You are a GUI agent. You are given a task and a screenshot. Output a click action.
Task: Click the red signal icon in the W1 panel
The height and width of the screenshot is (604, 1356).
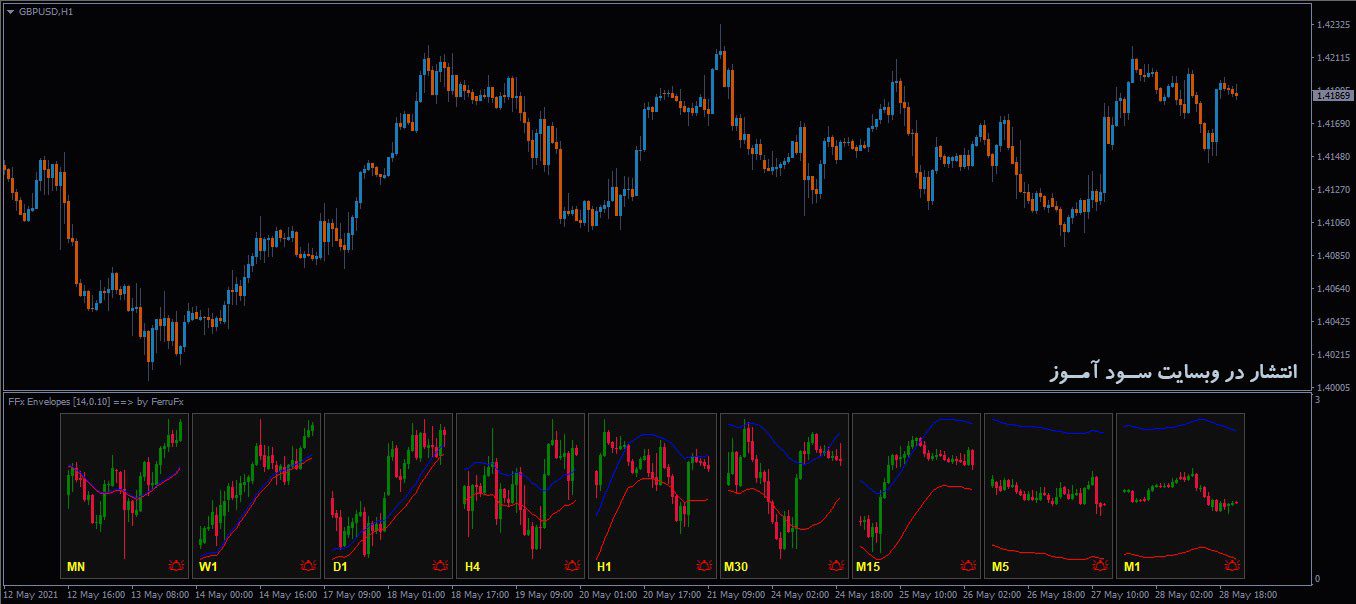(309, 567)
